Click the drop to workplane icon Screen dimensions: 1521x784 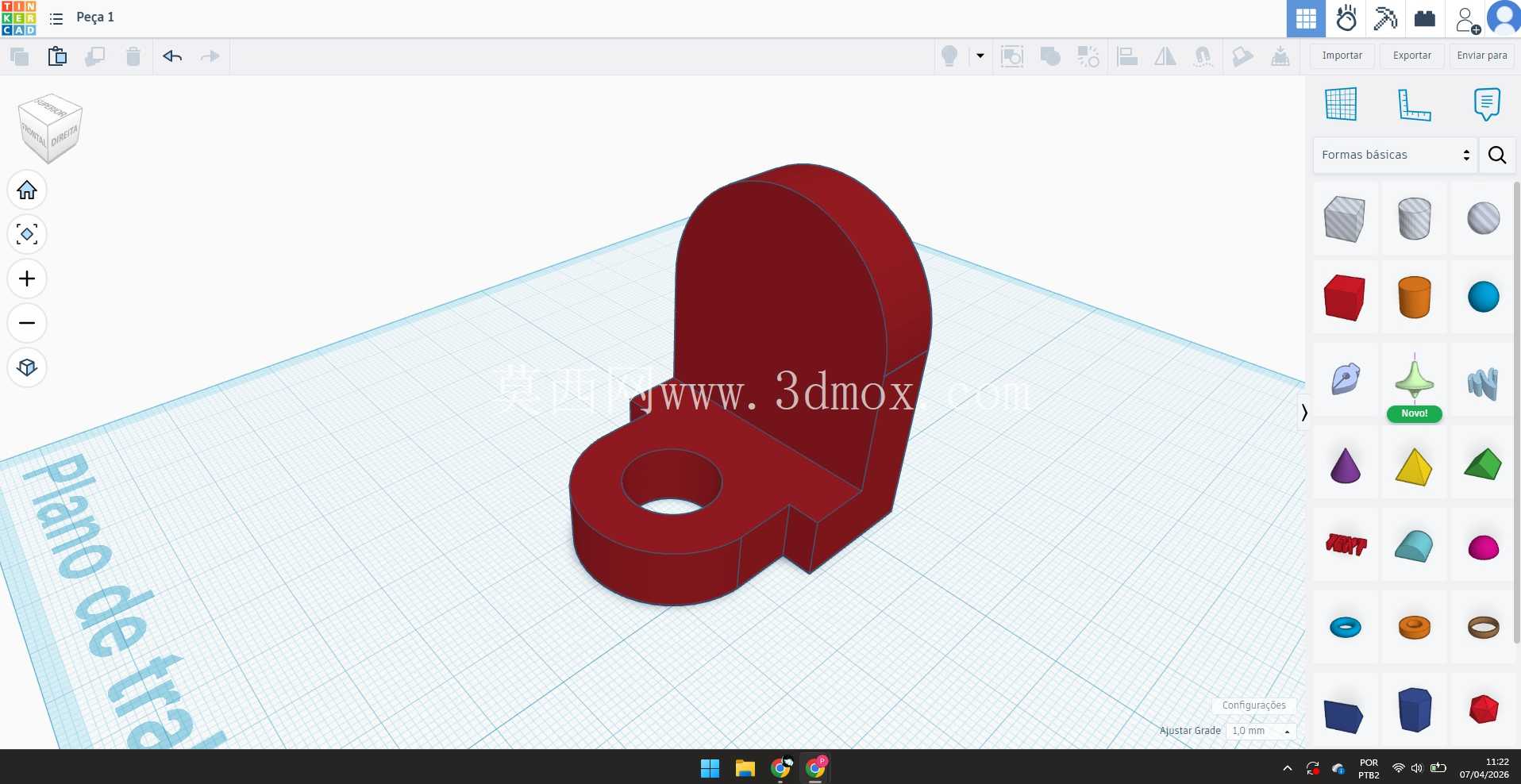1280,56
